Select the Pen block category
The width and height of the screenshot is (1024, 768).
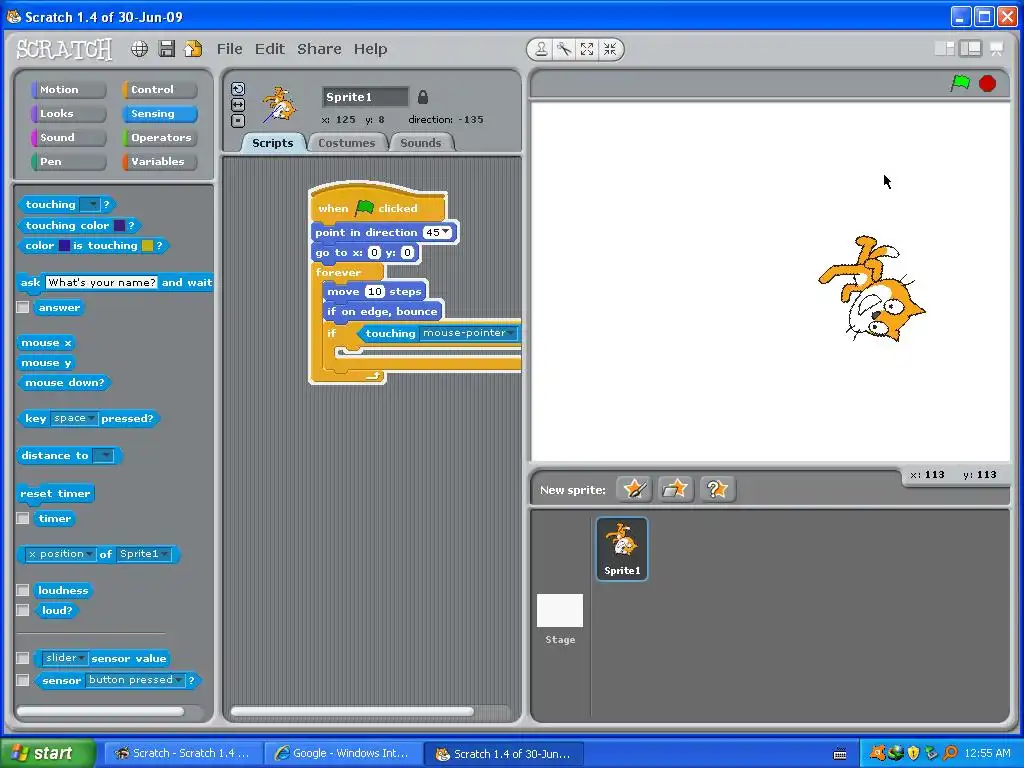pos(68,162)
